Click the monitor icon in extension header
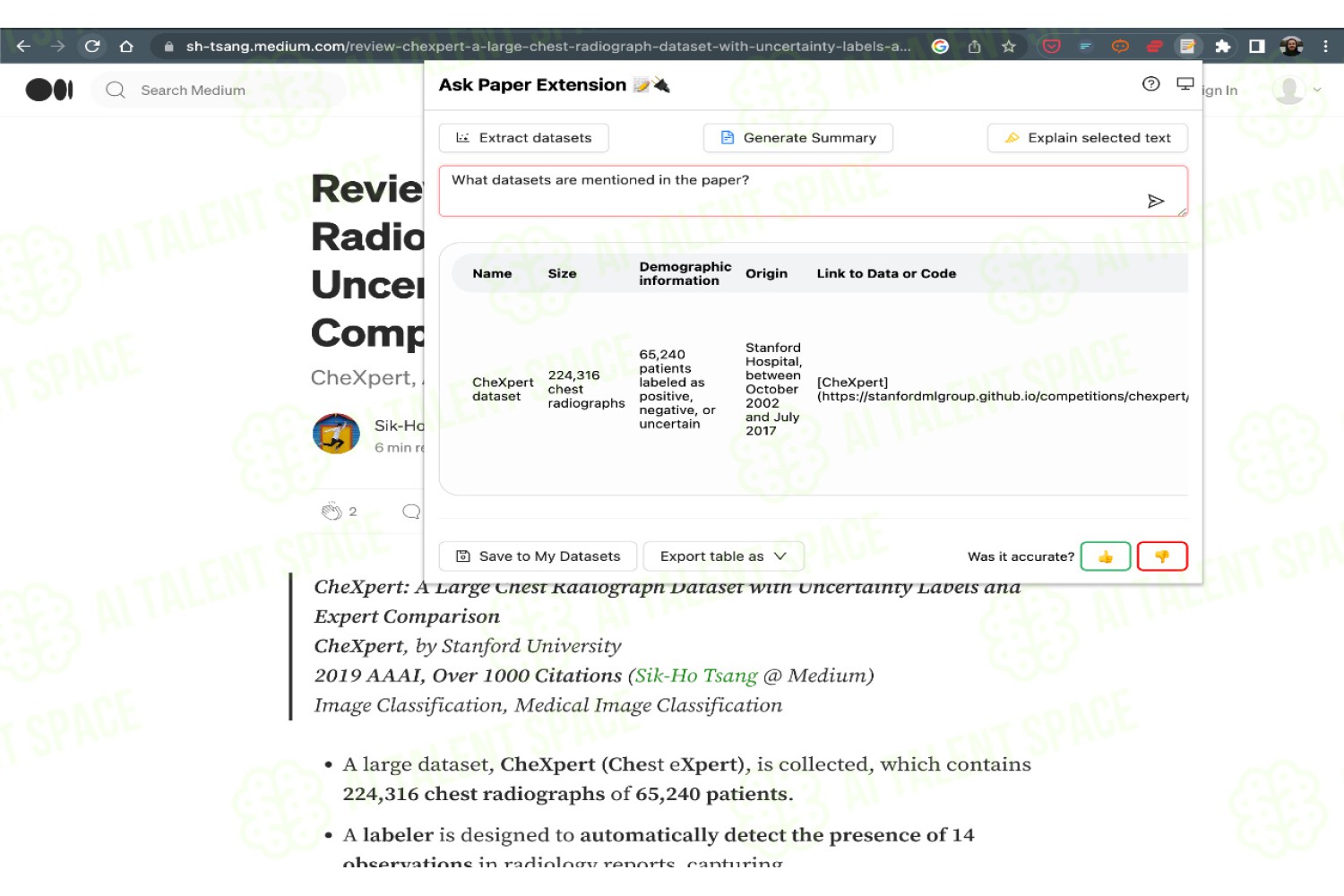Viewport: 1344px width, 896px height. coord(1185,84)
